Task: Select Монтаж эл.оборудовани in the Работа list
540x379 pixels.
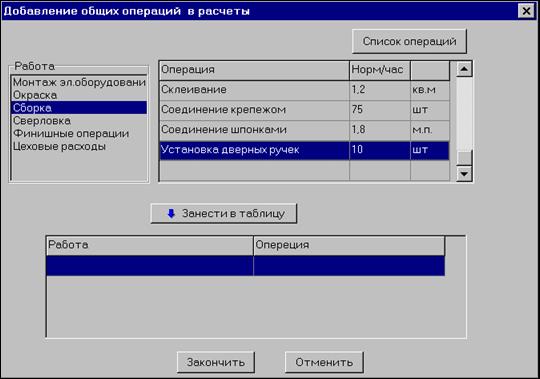Action: 79,82
